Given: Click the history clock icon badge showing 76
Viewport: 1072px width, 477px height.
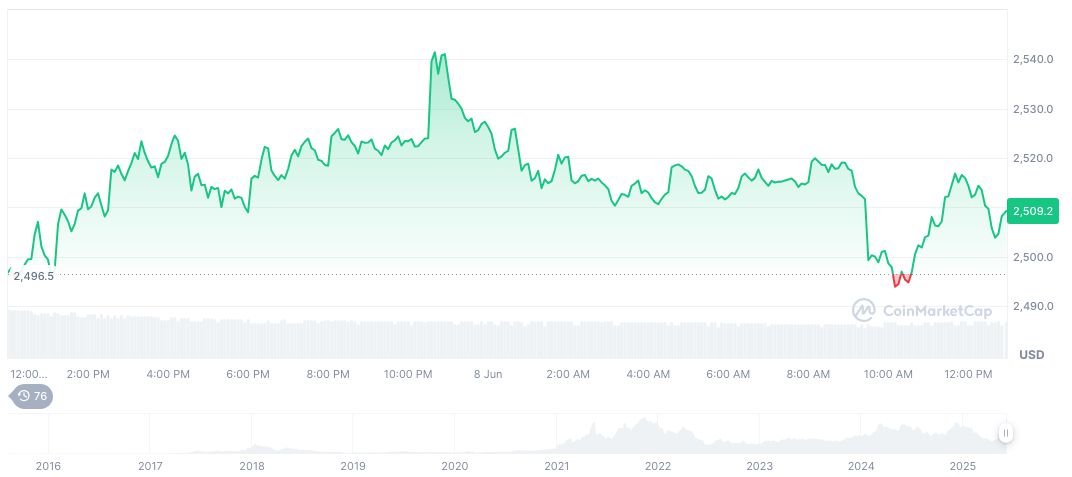Looking at the screenshot, I should tap(32, 396).
